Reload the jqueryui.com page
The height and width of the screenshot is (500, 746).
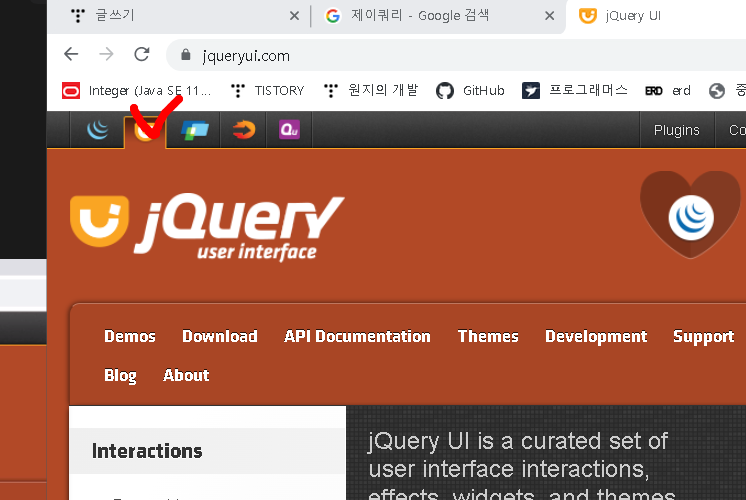coord(141,54)
